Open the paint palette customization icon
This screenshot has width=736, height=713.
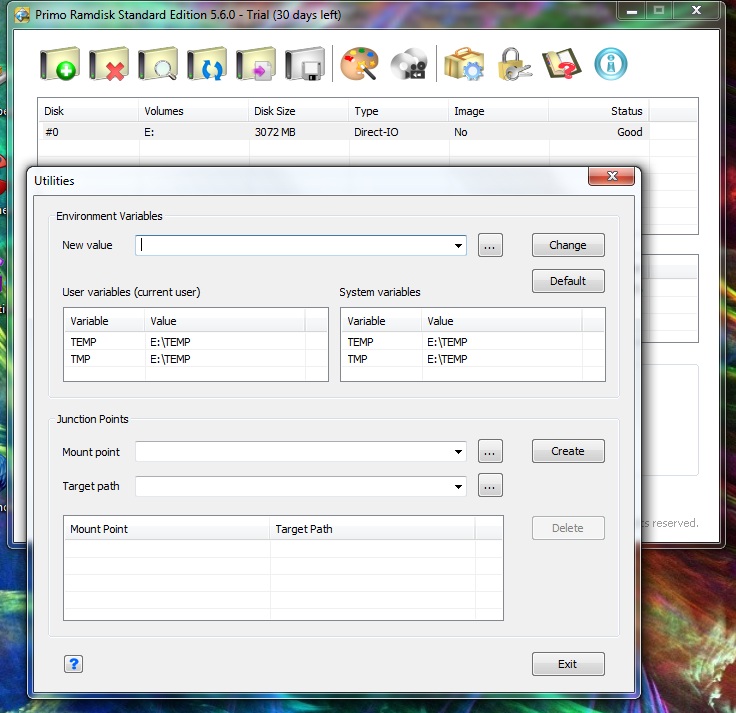pyautogui.click(x=360, y=64)
